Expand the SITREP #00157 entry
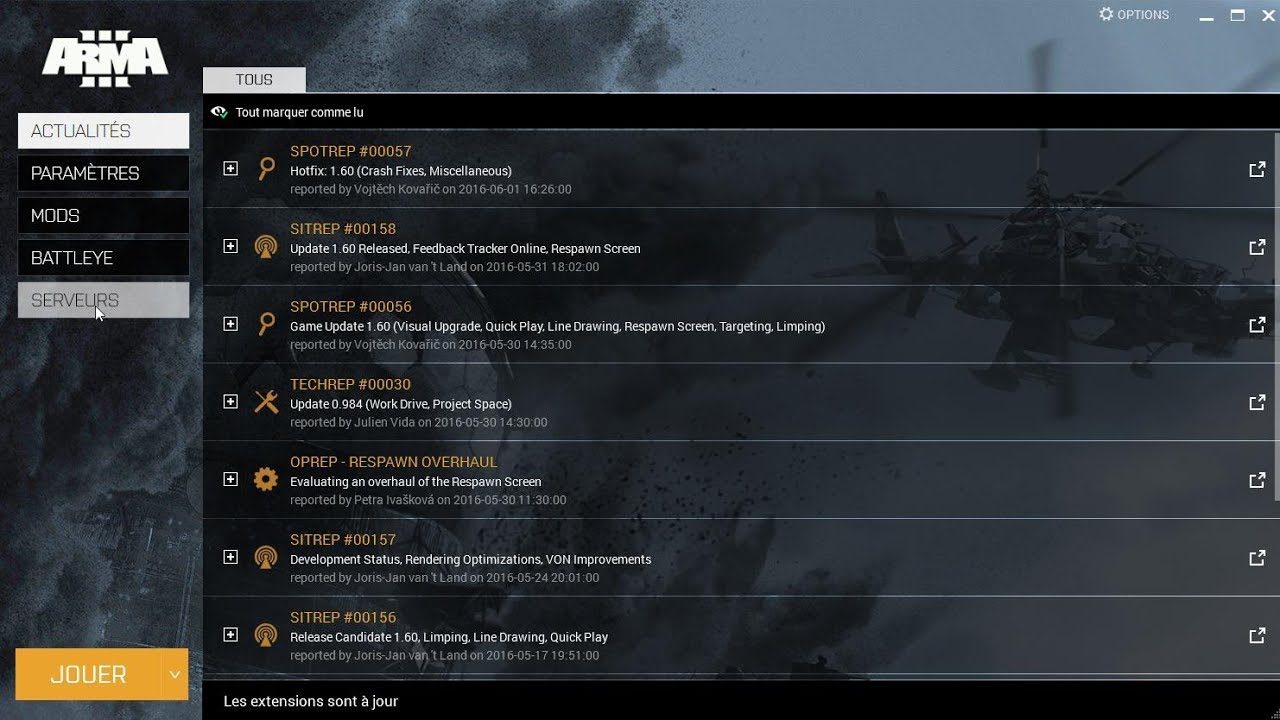 [x=230, y=557]
